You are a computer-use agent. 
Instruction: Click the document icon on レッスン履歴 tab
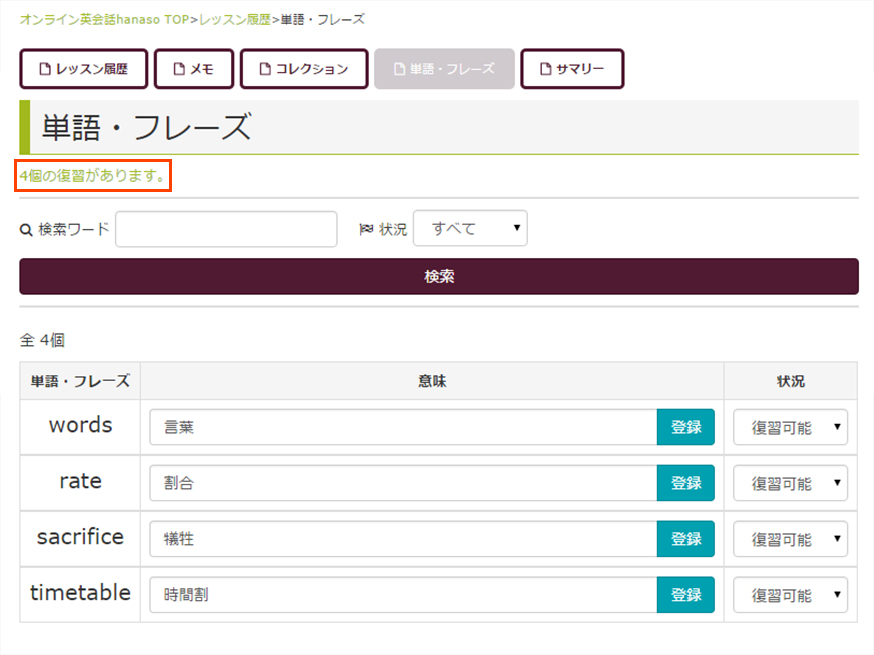click(45, 69)
